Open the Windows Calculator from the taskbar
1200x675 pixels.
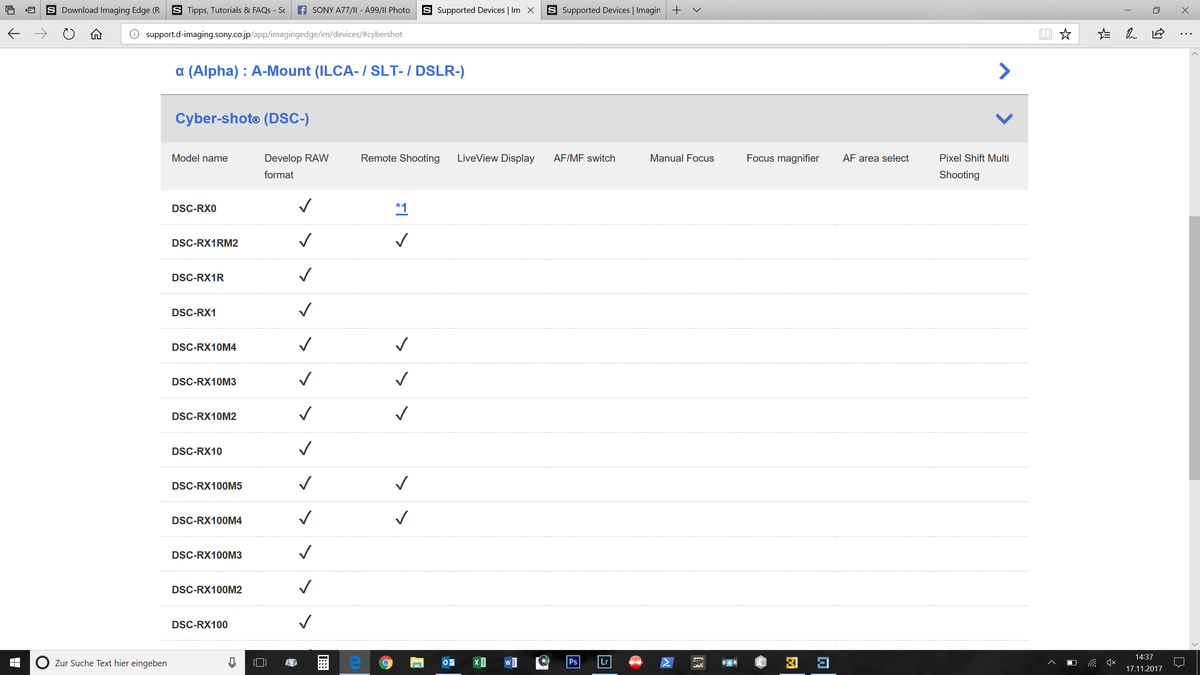click(x=323, y=662)
